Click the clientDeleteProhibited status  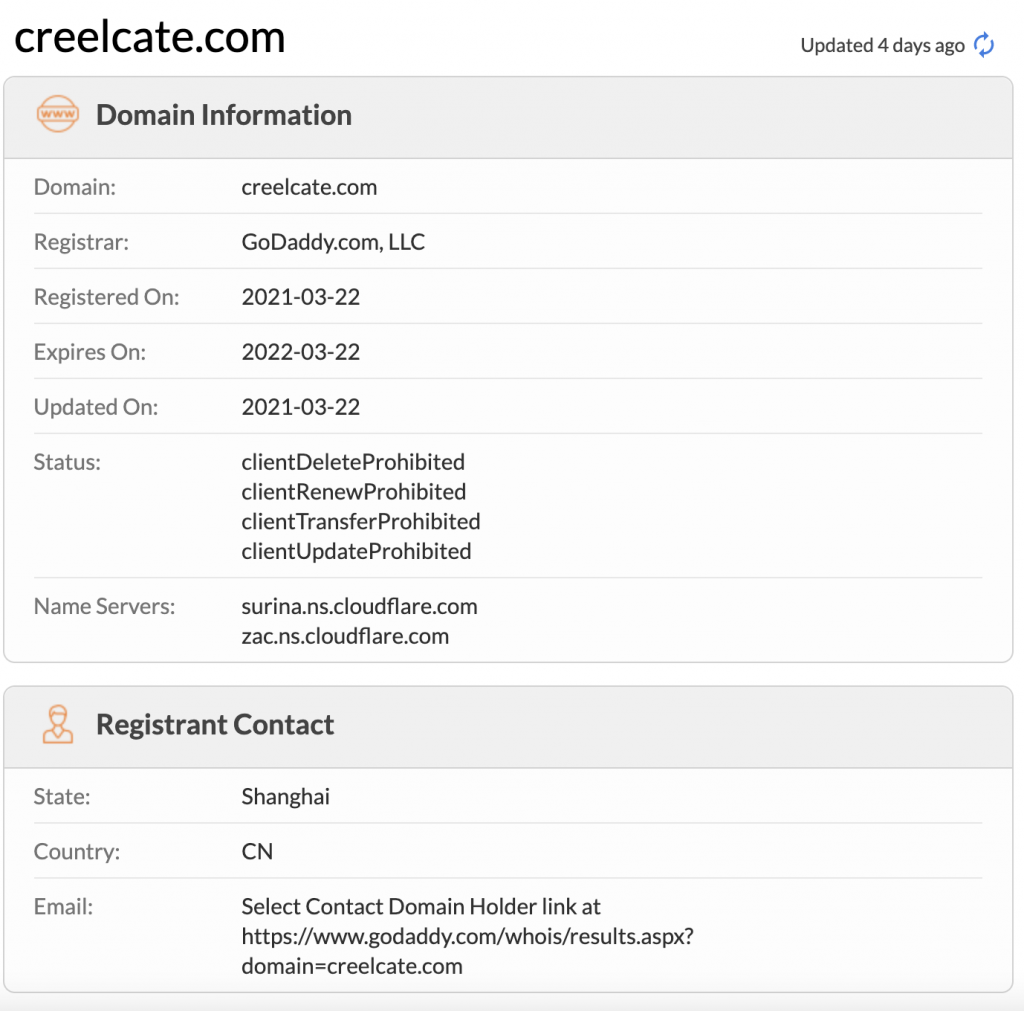pos(353,462)
